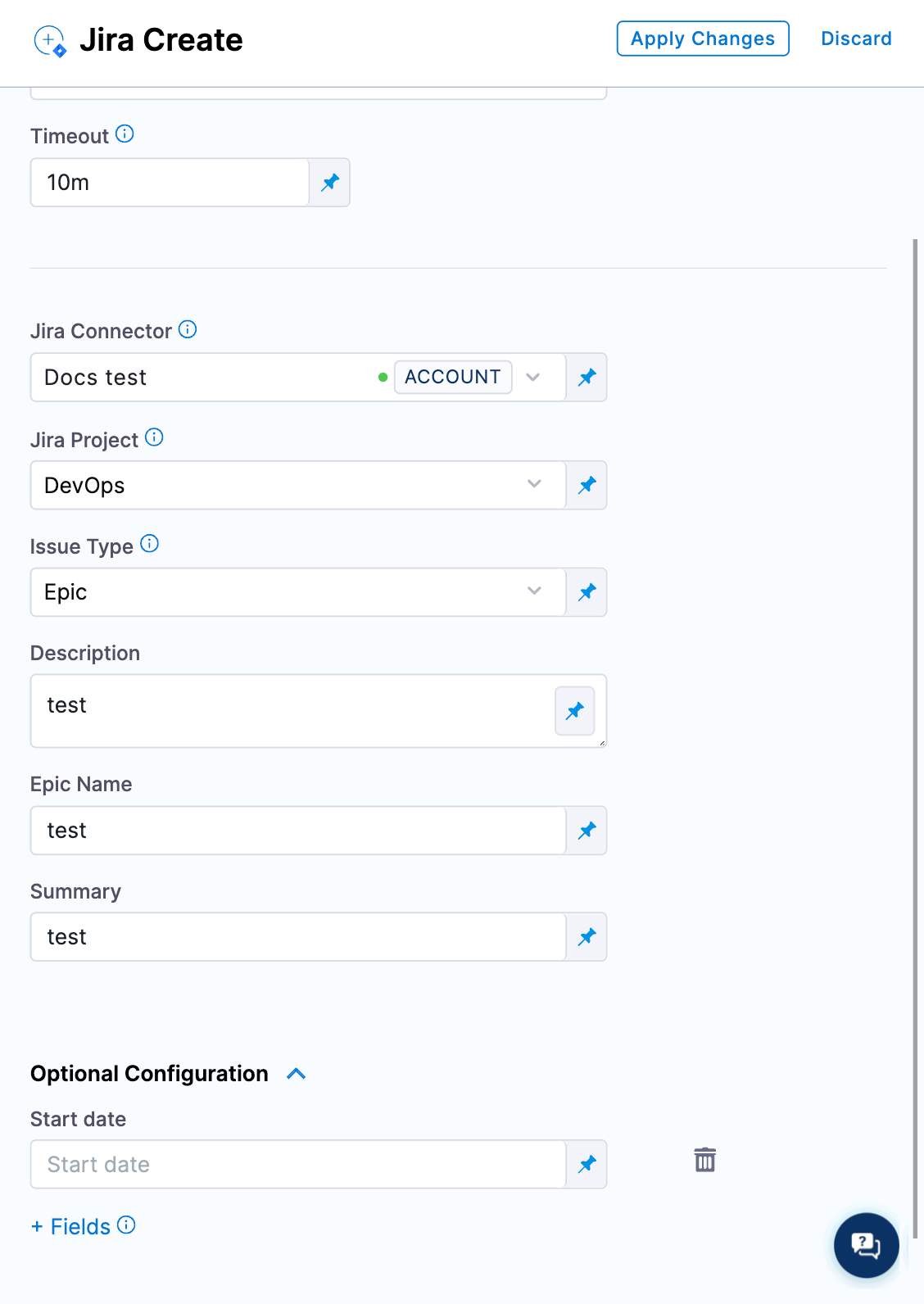Click the pin icon beside Jira Project

pos(587,485)
